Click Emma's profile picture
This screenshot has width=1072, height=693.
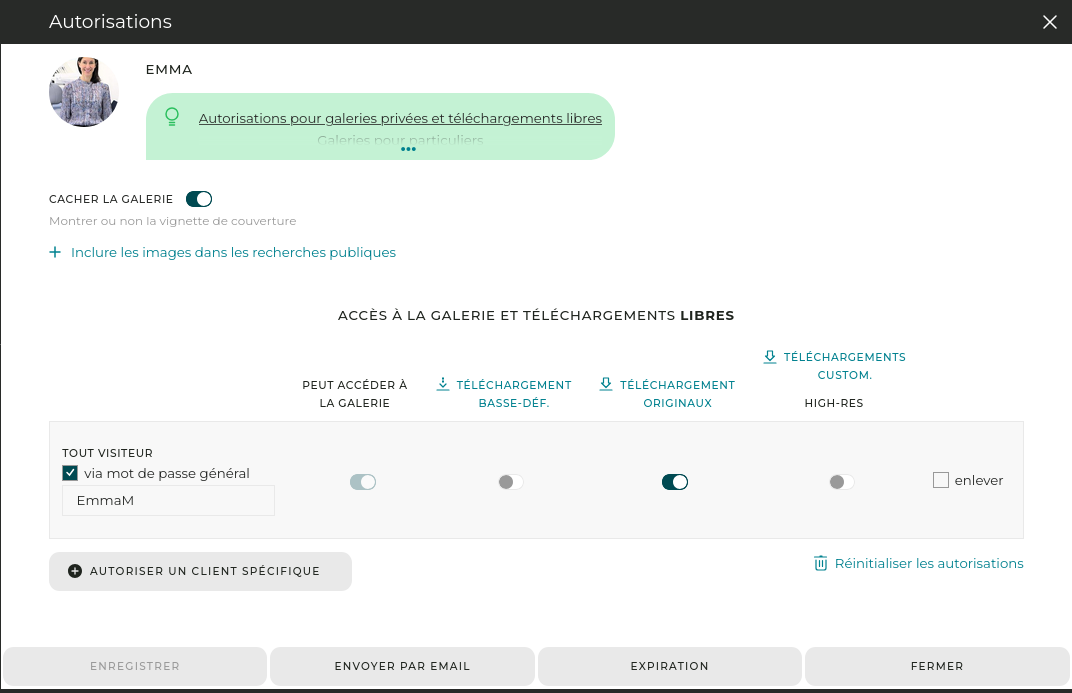point(84,91)
